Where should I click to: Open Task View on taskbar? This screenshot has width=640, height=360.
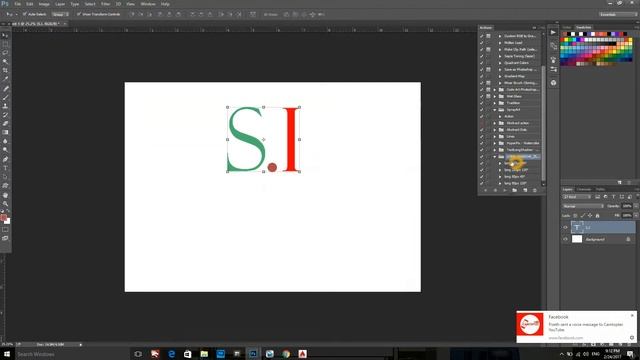pos(138,354)
